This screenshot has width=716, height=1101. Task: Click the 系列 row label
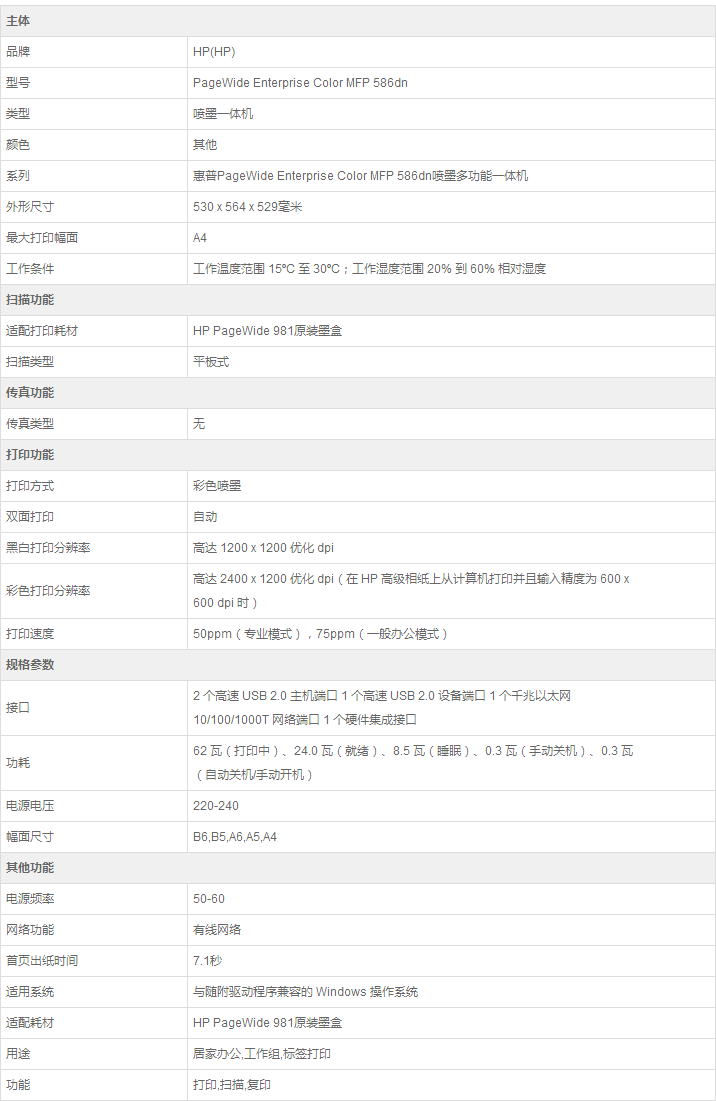pyautogui.click(x=18, y=176)
